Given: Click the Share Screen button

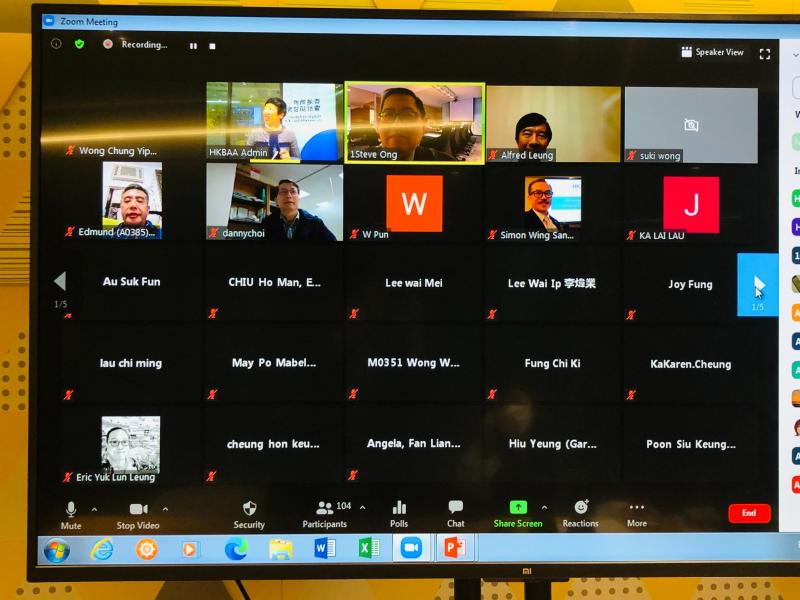Looking at the screenshot, I should (518, 513).
